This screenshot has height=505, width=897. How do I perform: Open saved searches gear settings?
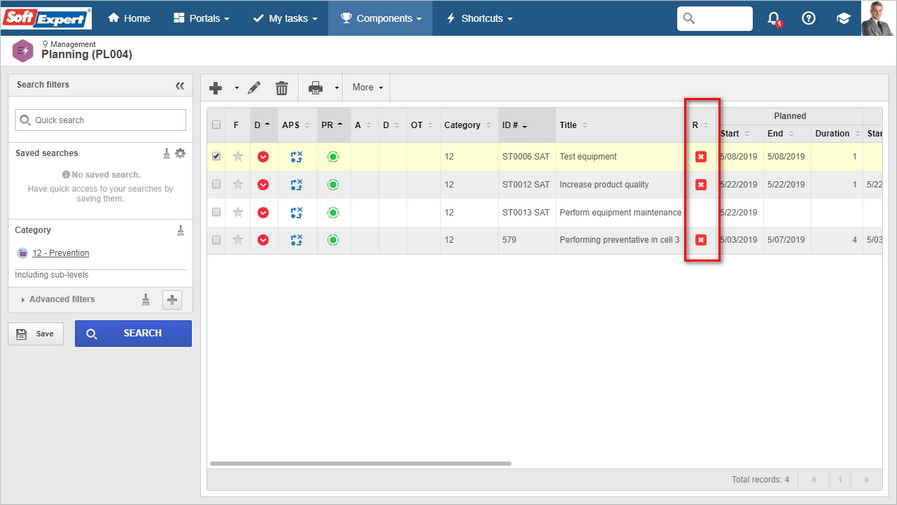click(180, 153)
